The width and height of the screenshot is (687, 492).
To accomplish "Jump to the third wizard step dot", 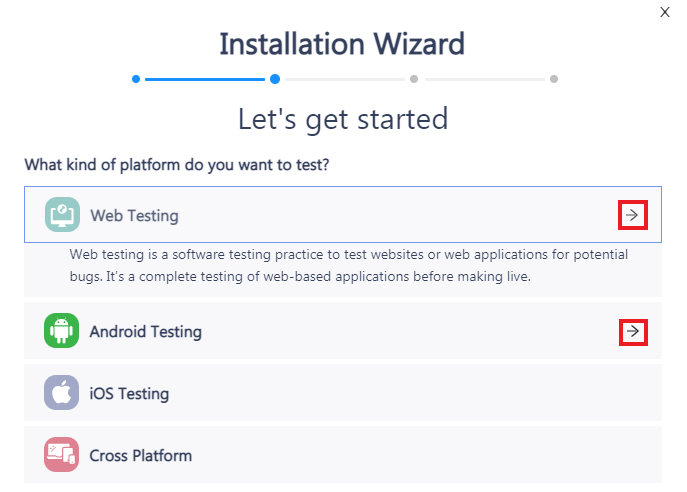I will click(413, 79).
